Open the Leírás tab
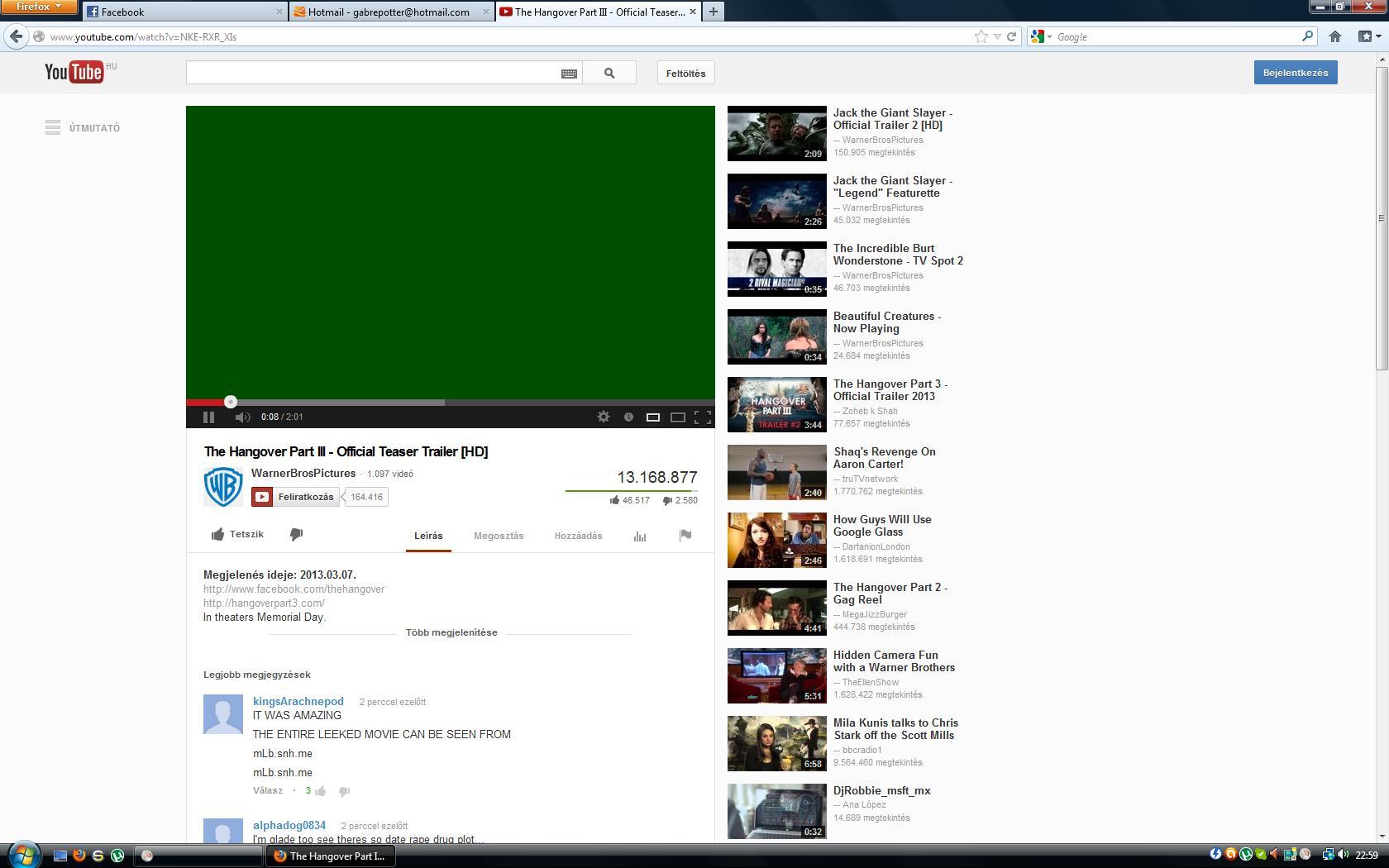The image size is (1389, 868). 428,536
